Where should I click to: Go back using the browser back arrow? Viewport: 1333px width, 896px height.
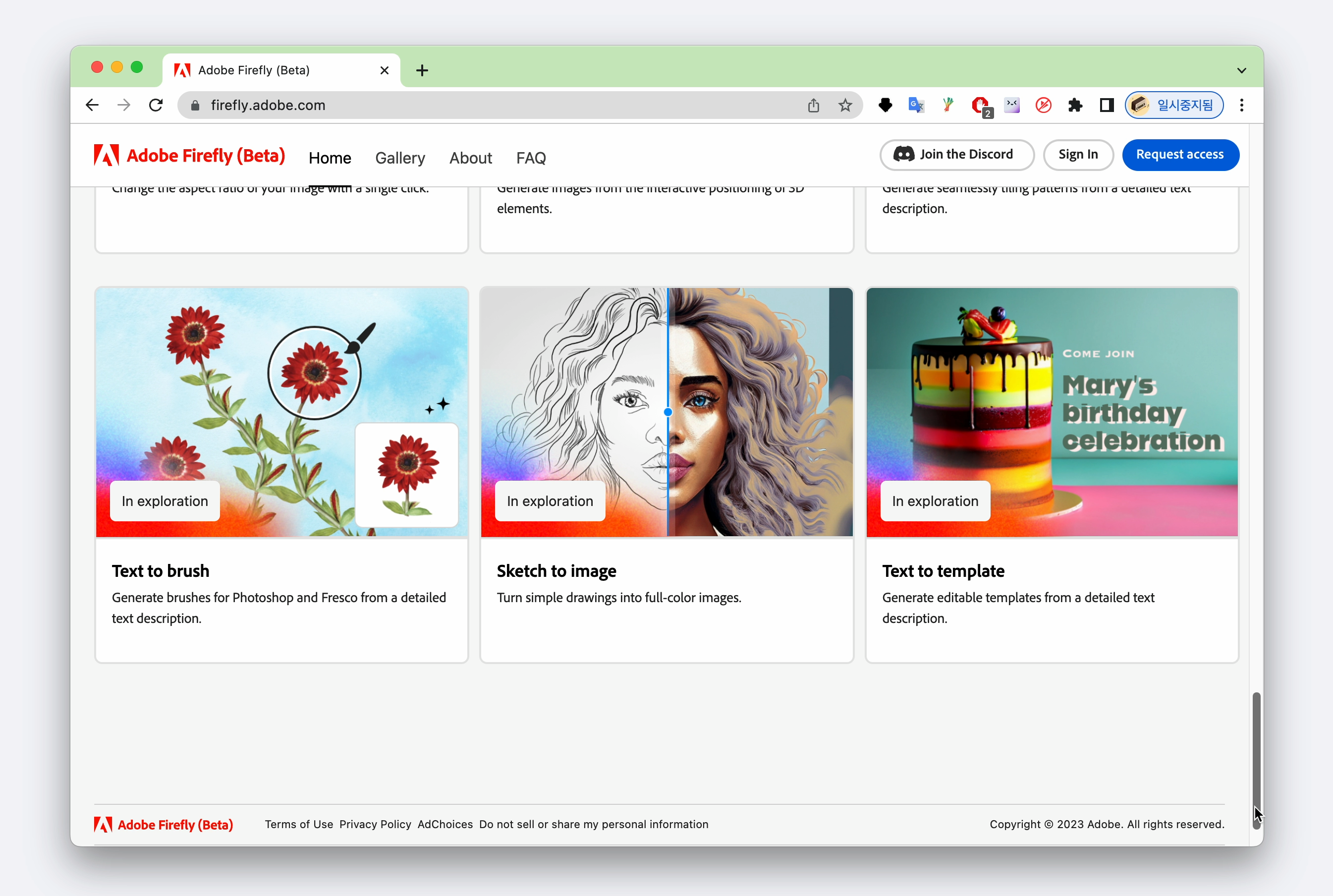pyautogui.click(x=92, y=105)
